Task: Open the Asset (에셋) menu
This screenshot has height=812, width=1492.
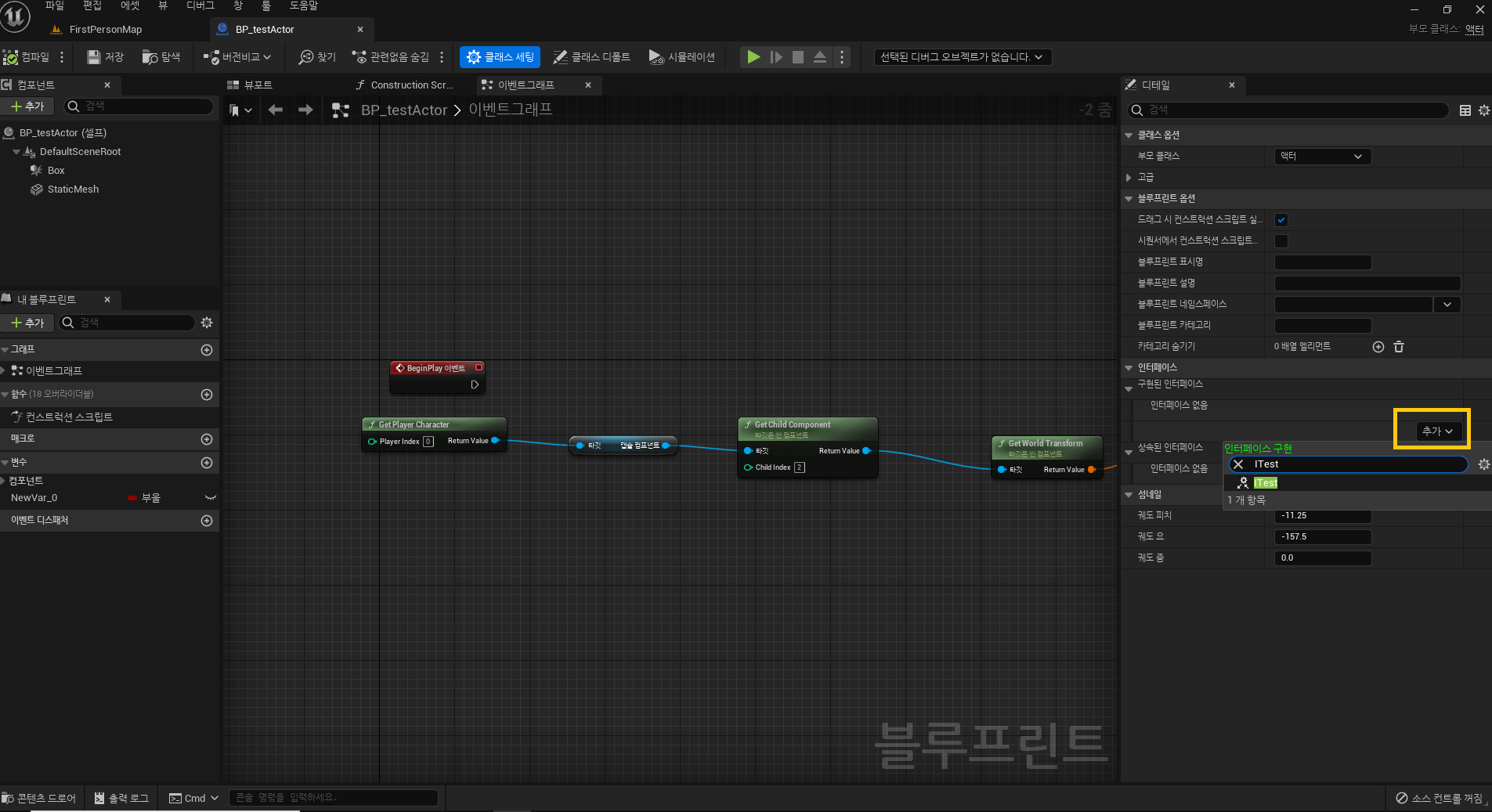Action: (130, 5)
